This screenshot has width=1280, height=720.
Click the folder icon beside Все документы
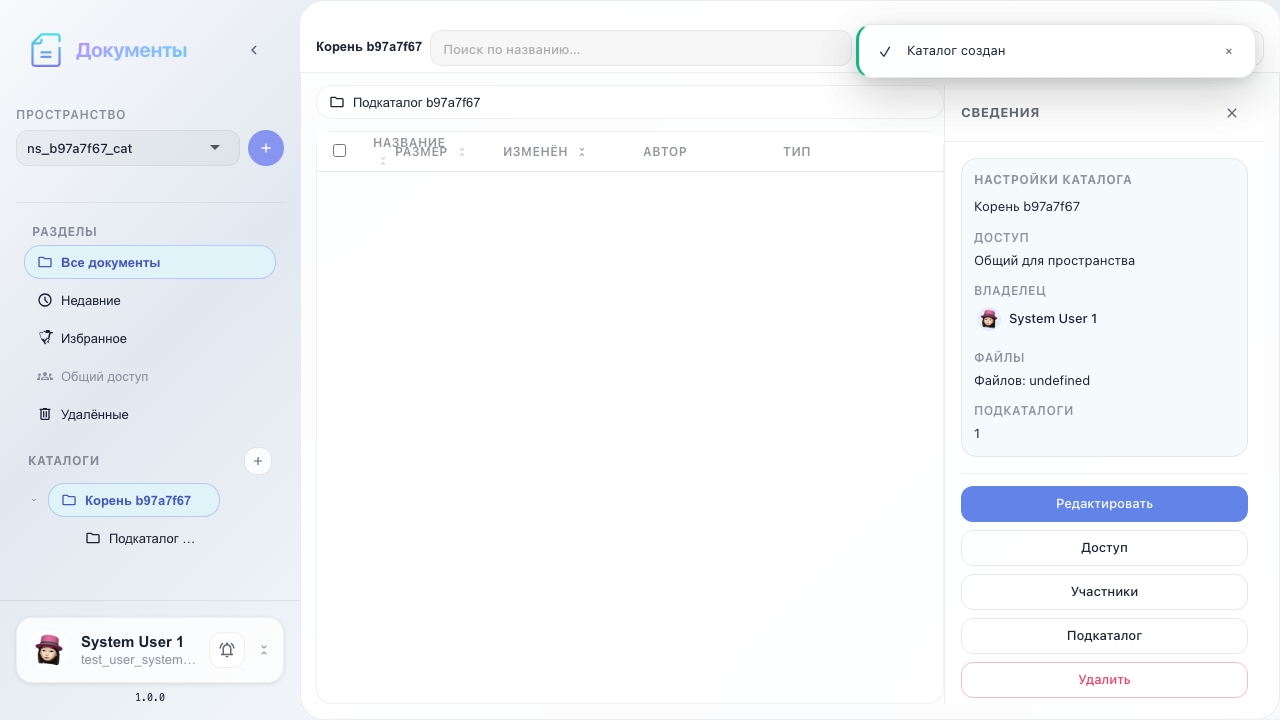click(45, 262)
